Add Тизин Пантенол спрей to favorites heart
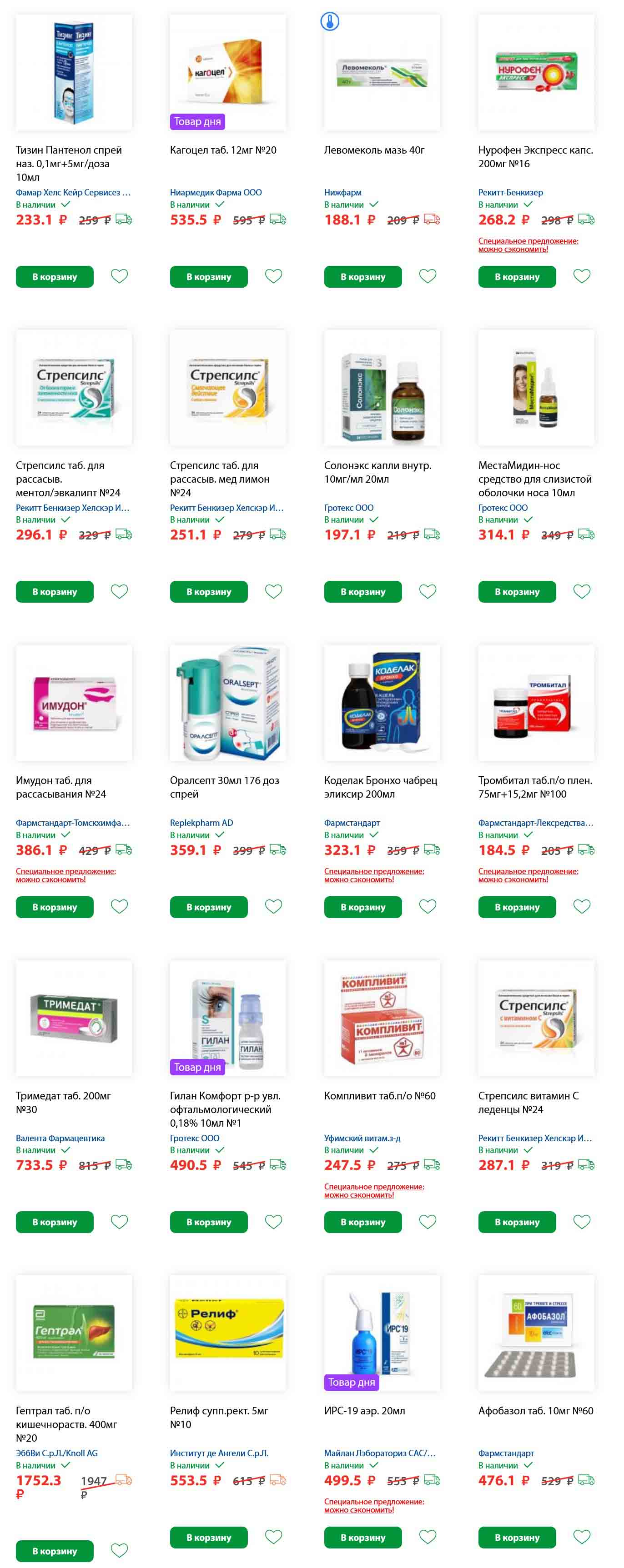 (x=120, y=276)
